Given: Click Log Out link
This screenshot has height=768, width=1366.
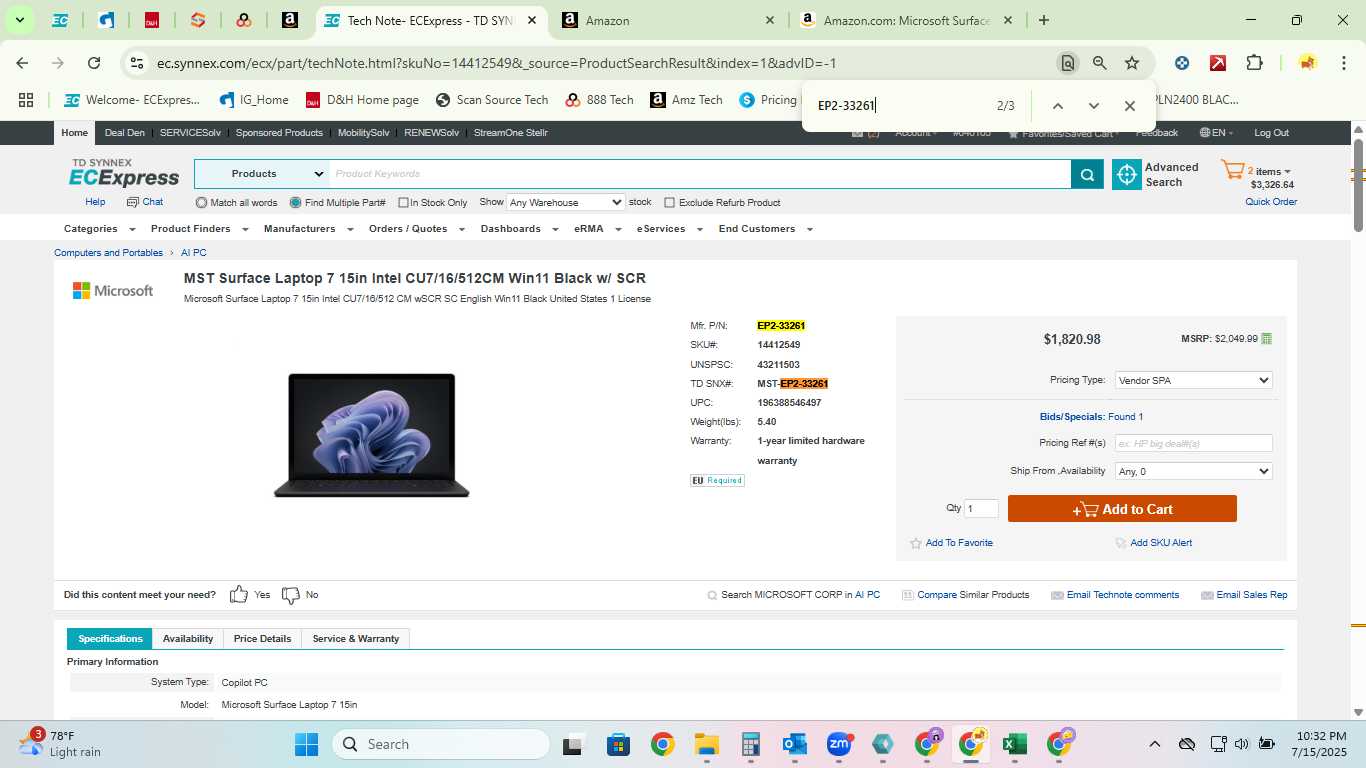Looking at the screenshot, I should pos(1271,133).
